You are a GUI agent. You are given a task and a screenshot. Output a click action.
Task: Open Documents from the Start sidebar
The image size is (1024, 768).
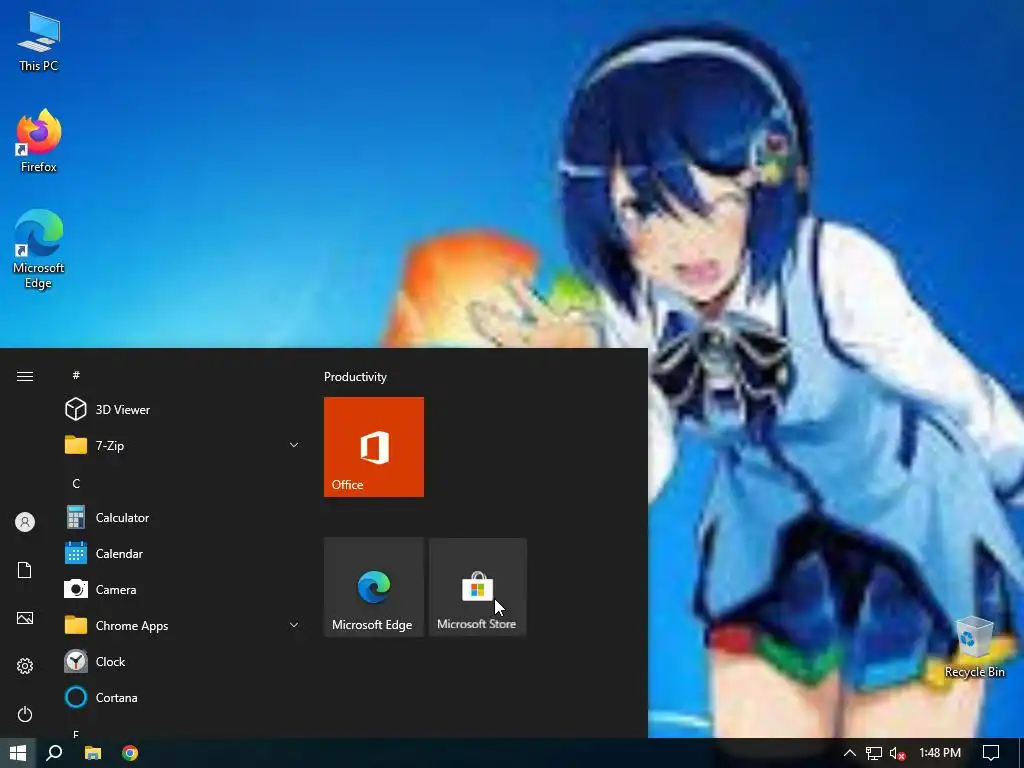click(x=25, y=570)
